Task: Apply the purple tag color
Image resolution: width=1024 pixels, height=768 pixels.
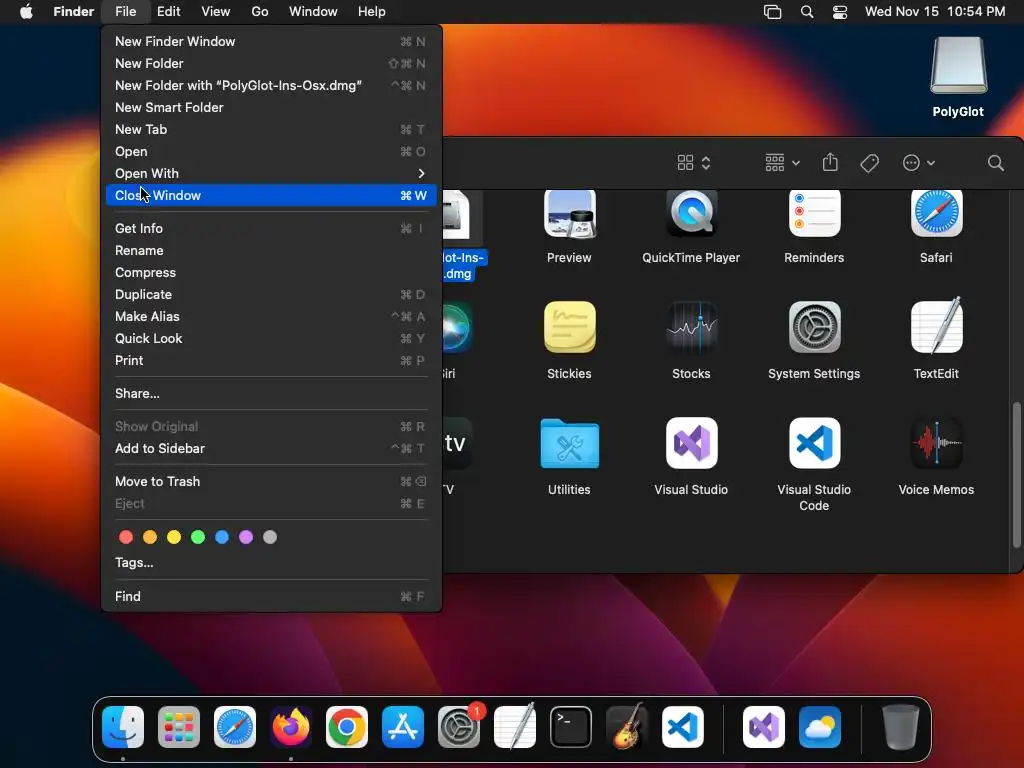Action: [x=246, y=537]
